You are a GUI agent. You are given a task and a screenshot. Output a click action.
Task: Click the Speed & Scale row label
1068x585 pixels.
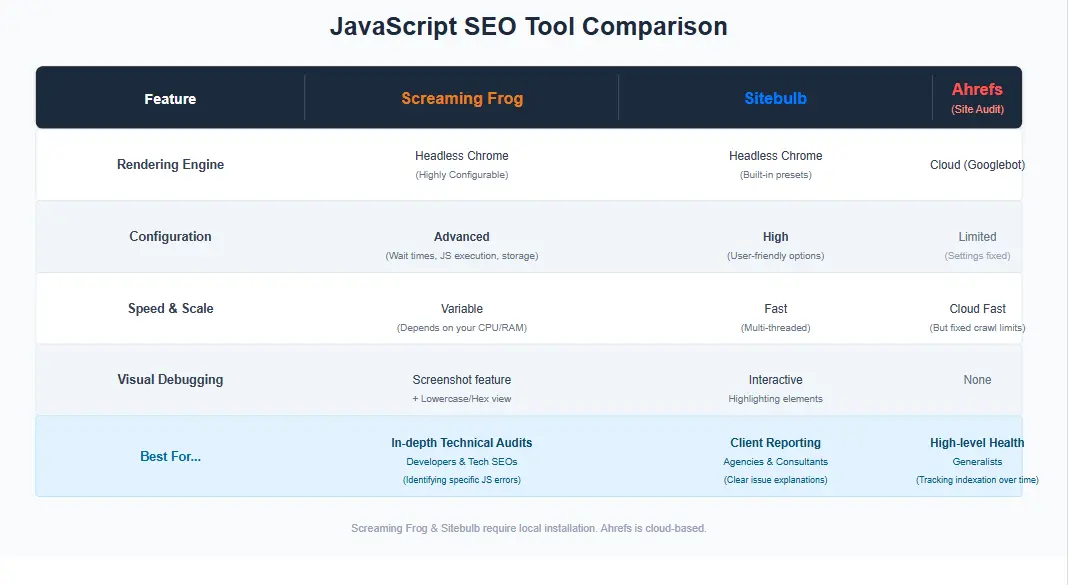pos(170,309)
